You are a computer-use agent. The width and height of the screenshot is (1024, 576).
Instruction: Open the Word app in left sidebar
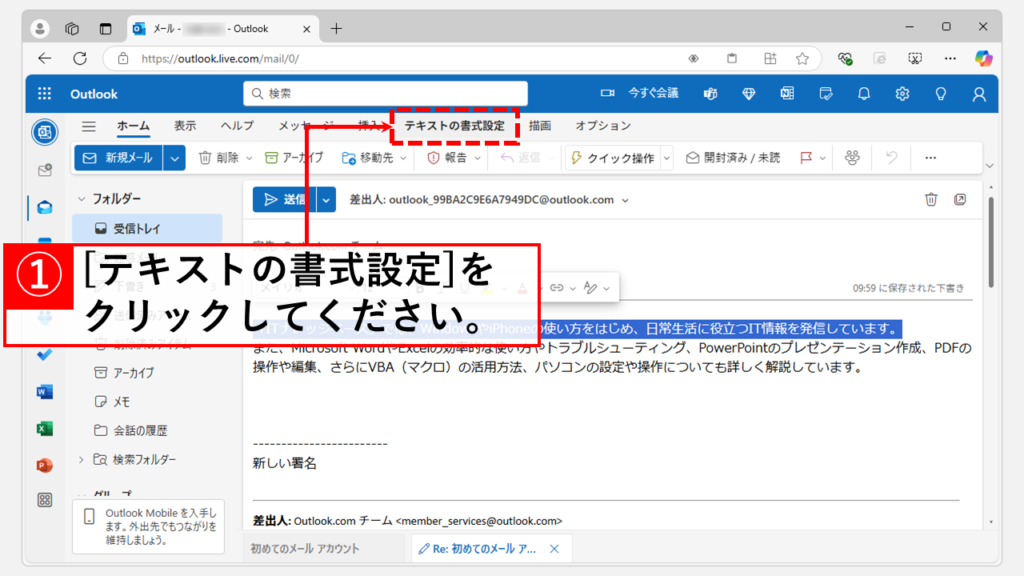tap(44, 392)
